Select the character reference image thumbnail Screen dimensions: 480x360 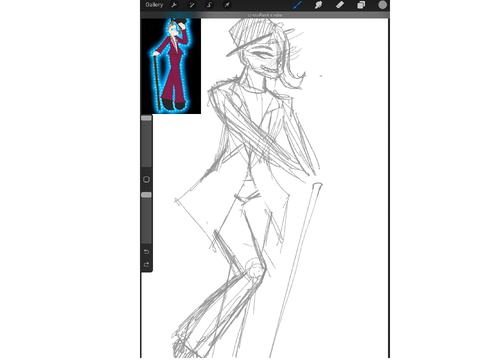pyautogui.click(x=171, y=66)
